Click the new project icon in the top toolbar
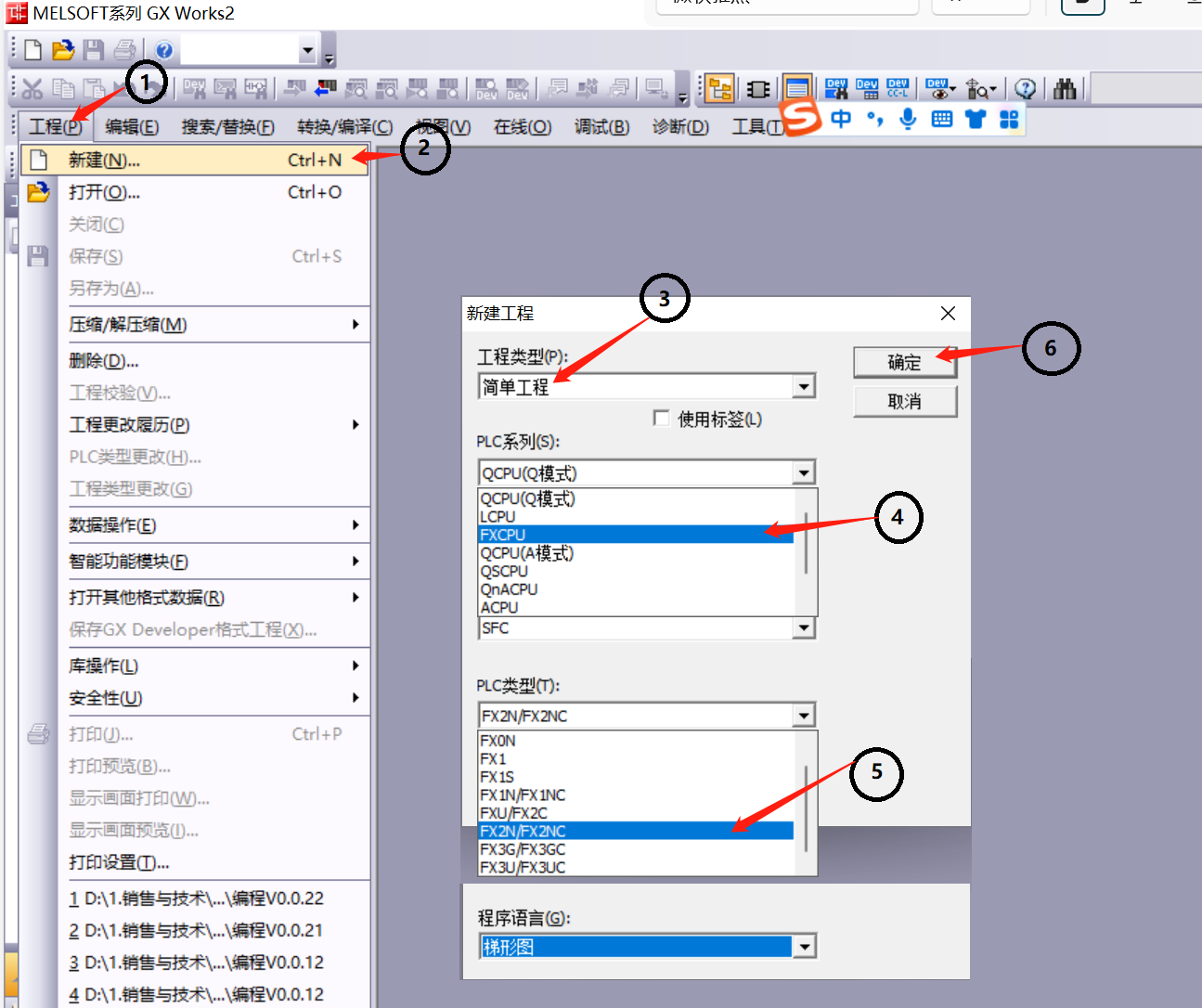The height and width of the screenshot is (1008, 1202). pos(33,50)
